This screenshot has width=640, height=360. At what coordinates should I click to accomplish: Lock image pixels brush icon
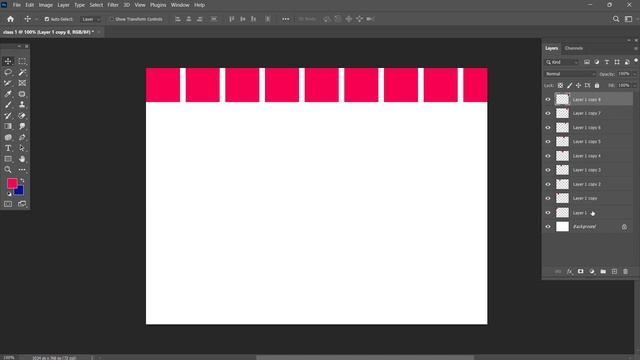(569, 85)
